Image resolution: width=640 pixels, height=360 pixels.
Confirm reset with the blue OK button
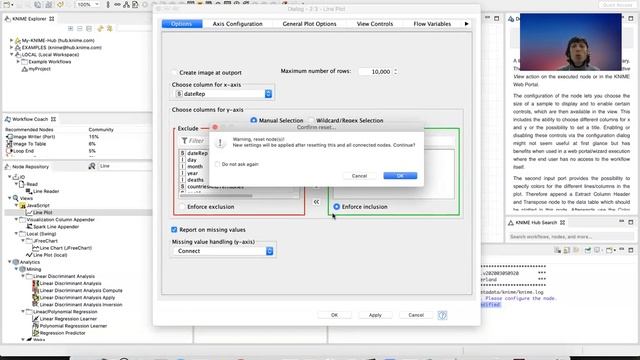tap(400, 176)
